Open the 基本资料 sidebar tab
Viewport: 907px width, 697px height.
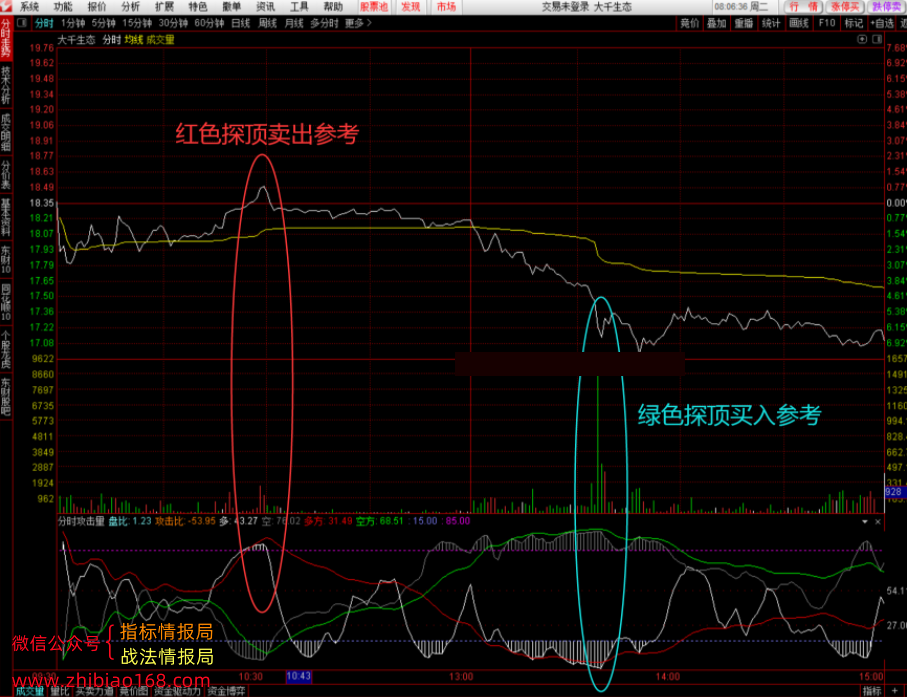(x=6, y=217)
